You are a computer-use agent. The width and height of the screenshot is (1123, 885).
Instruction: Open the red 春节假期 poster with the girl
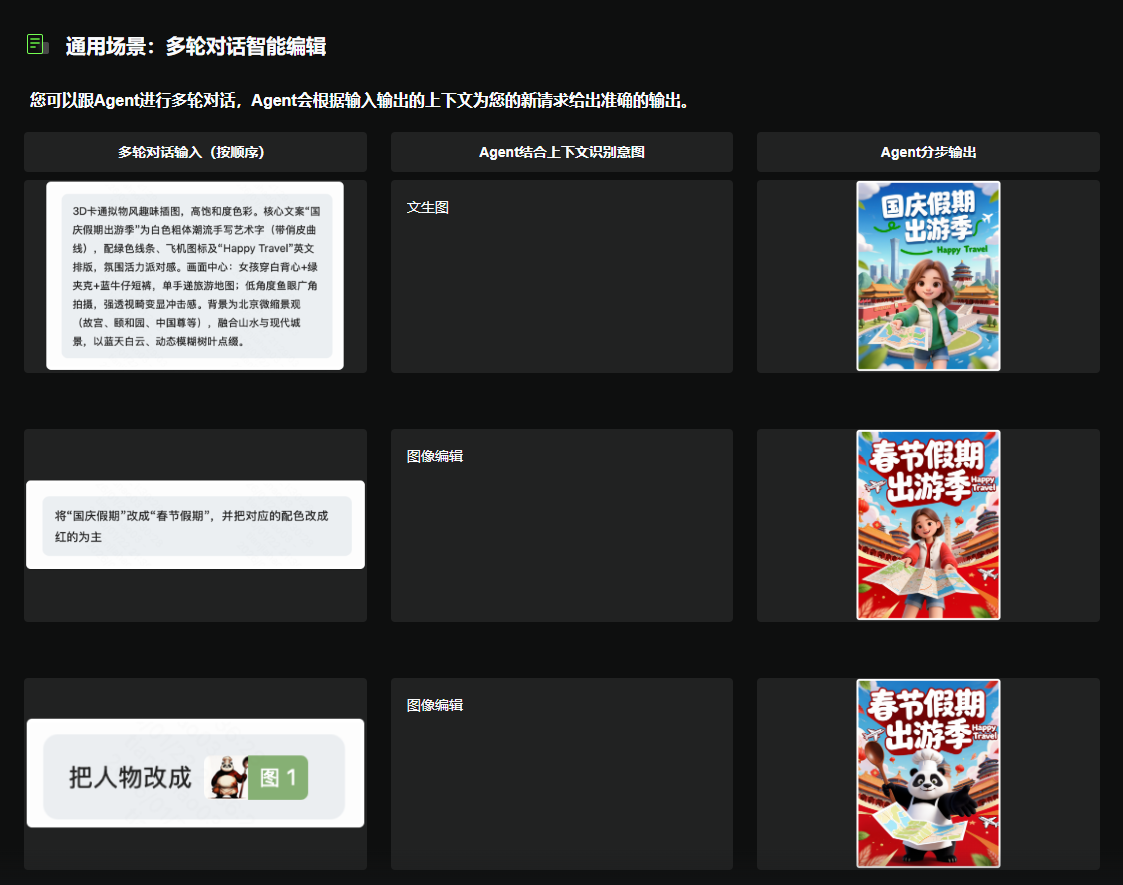928,525
